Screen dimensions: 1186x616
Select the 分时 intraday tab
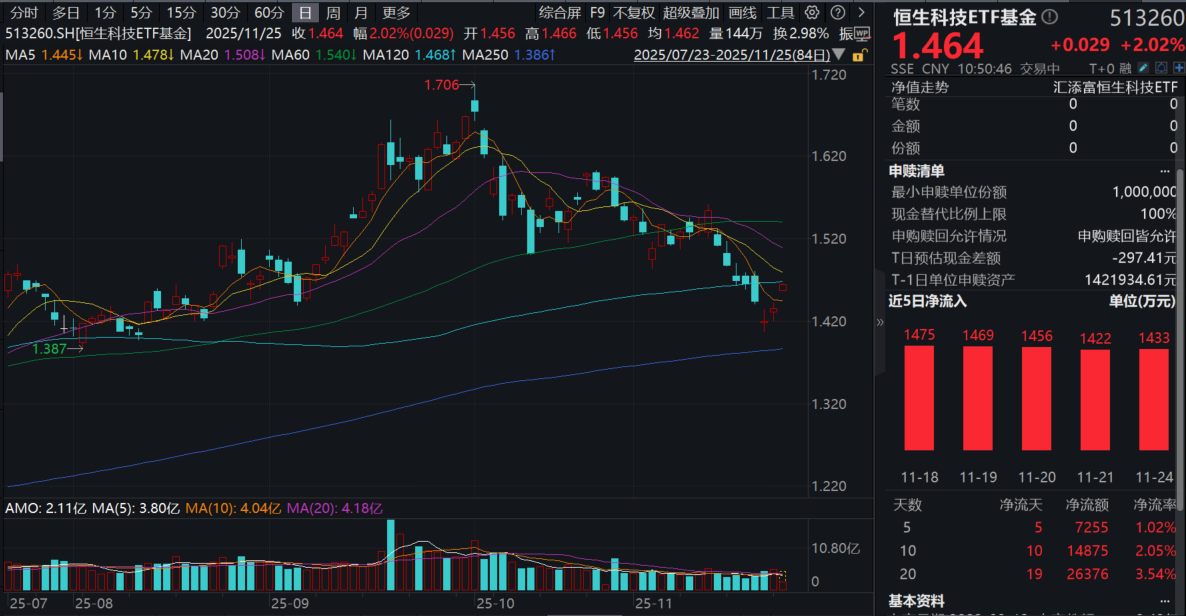point(24,13)
